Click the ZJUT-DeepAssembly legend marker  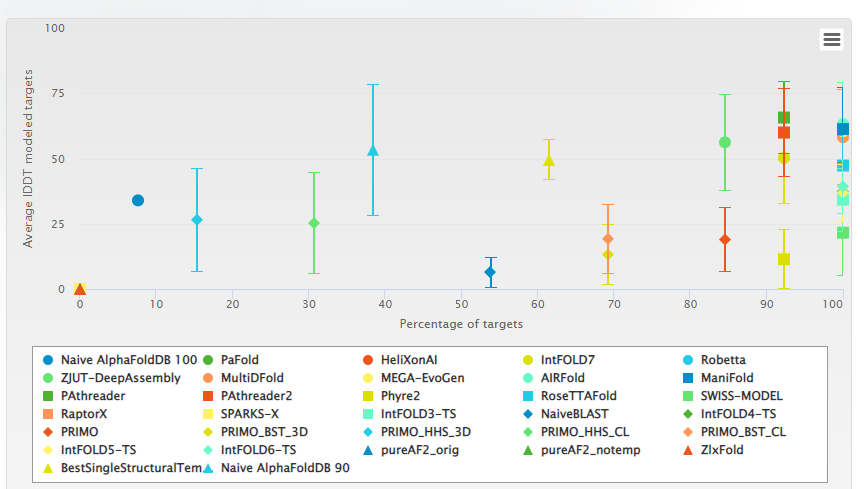coord(48,378)
